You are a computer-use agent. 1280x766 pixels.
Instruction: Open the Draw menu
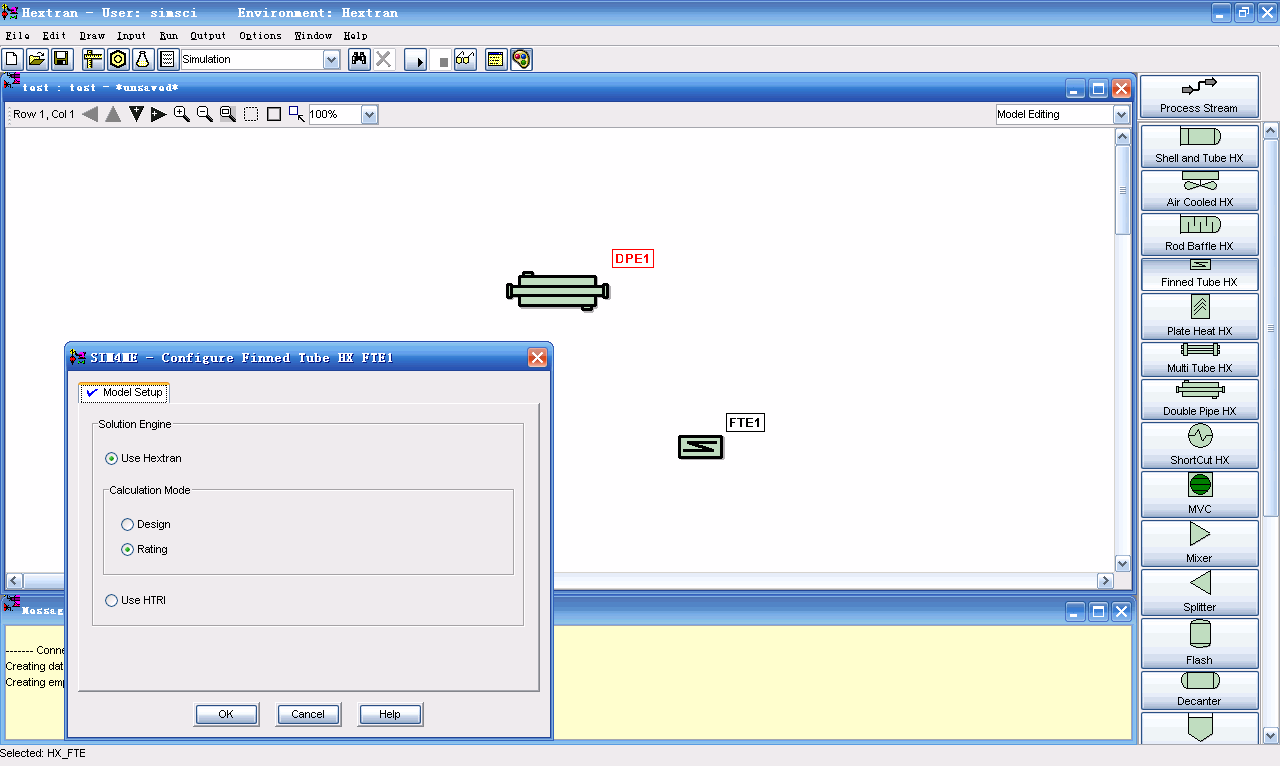92,36
